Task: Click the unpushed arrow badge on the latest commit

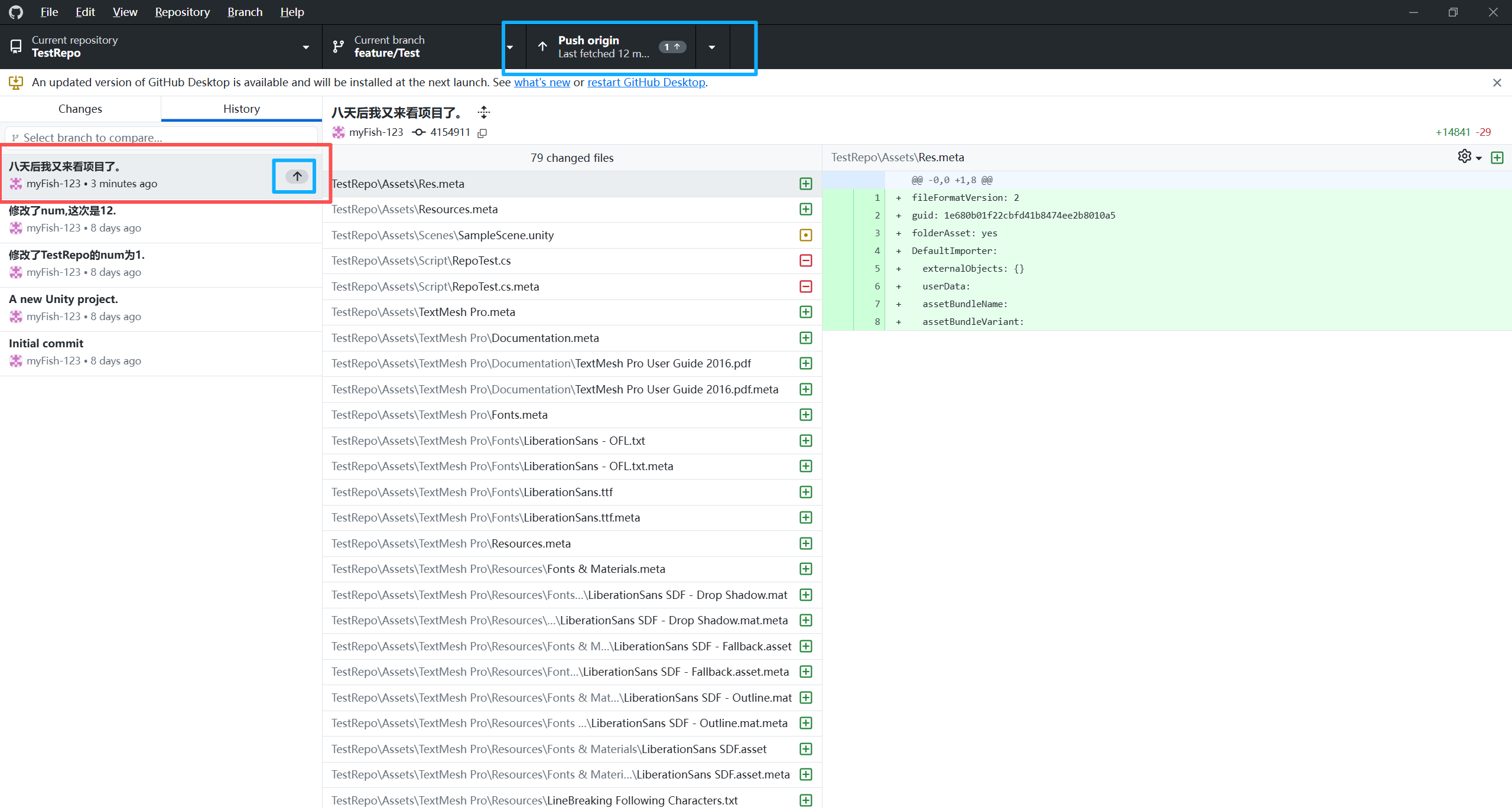Action: [297, 176]
